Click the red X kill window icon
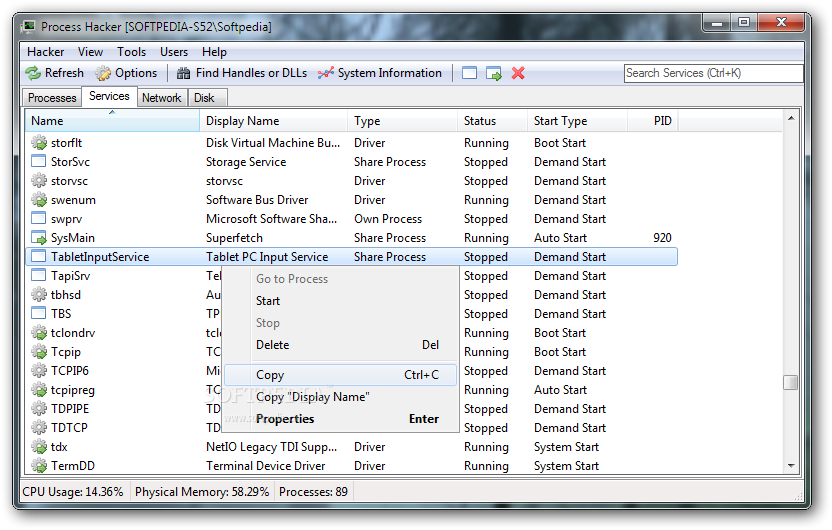Image resolution: width=832 pixels, height=530 pixels. pos(518,73)
